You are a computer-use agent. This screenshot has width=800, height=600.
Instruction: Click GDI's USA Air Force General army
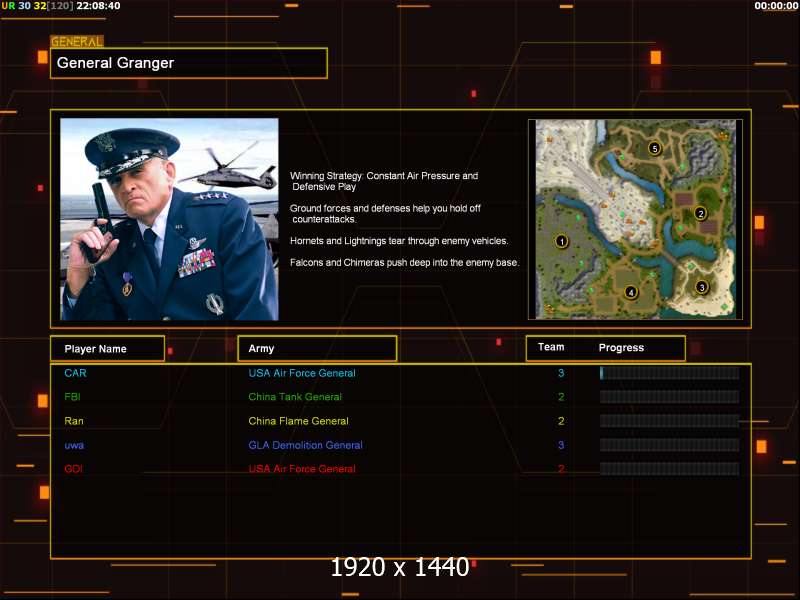tap(302, 468)
